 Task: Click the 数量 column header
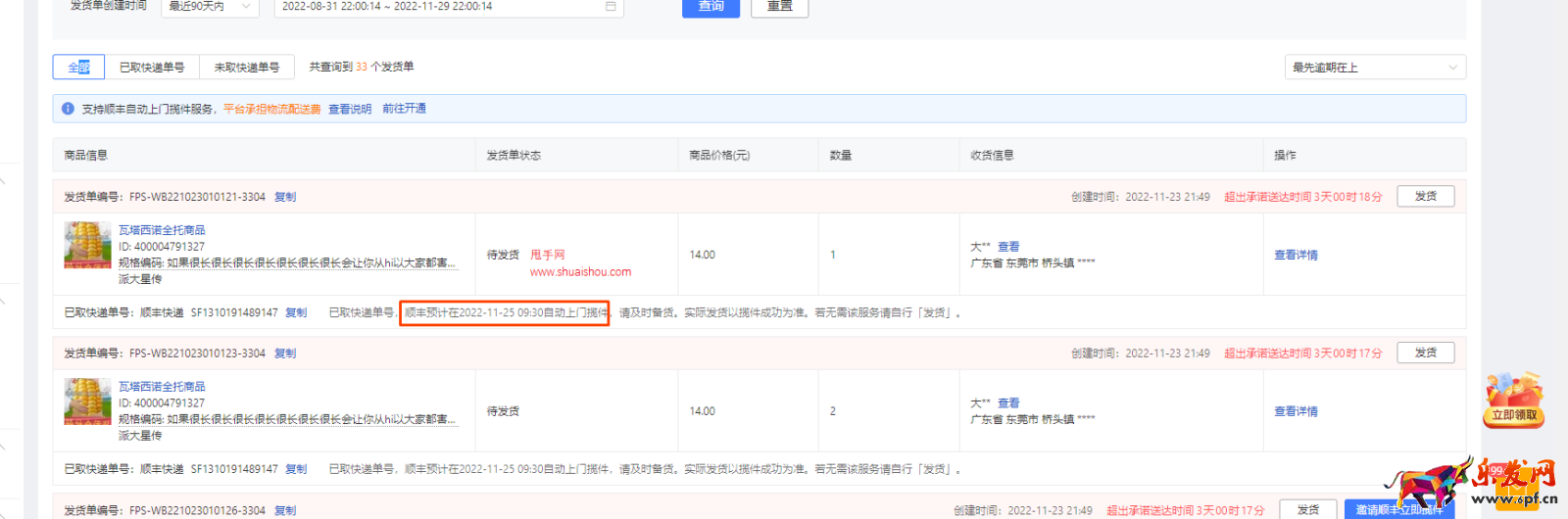[x=840, y=155]
